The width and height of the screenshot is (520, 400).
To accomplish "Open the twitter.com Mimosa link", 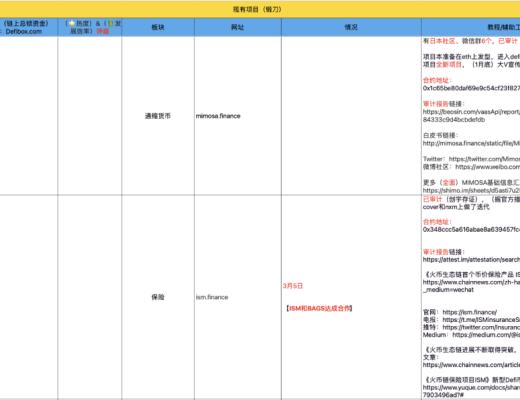I will [x=484, y=159].
